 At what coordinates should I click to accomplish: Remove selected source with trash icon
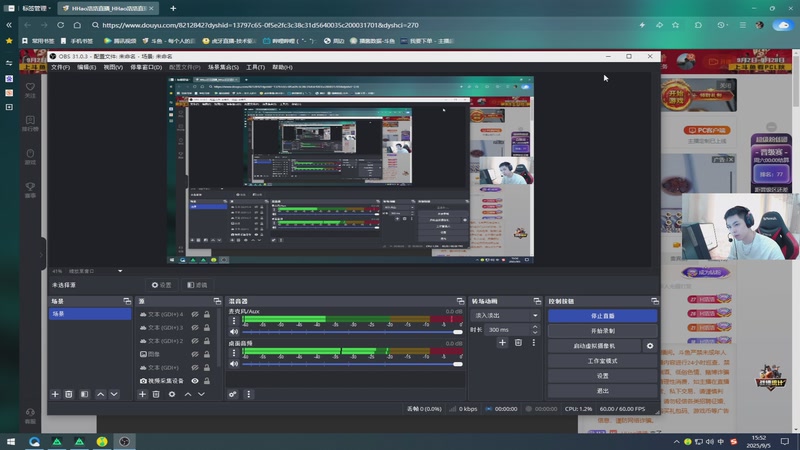pyautogui.click(x=156, y=394)
